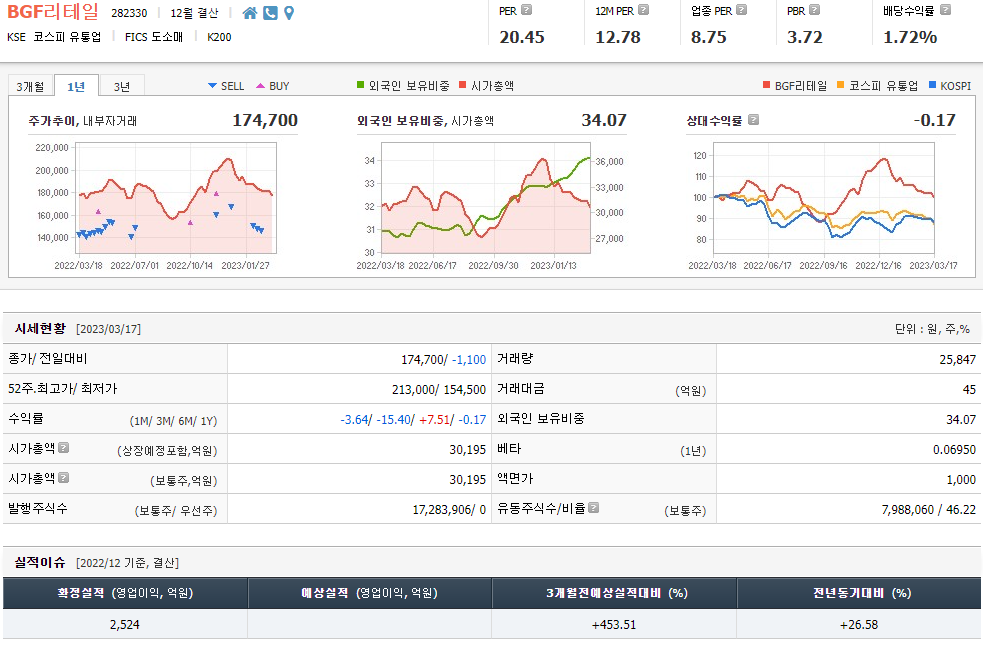
Task: Switch chart period to 3개월 tab
Action: [31, 86]
